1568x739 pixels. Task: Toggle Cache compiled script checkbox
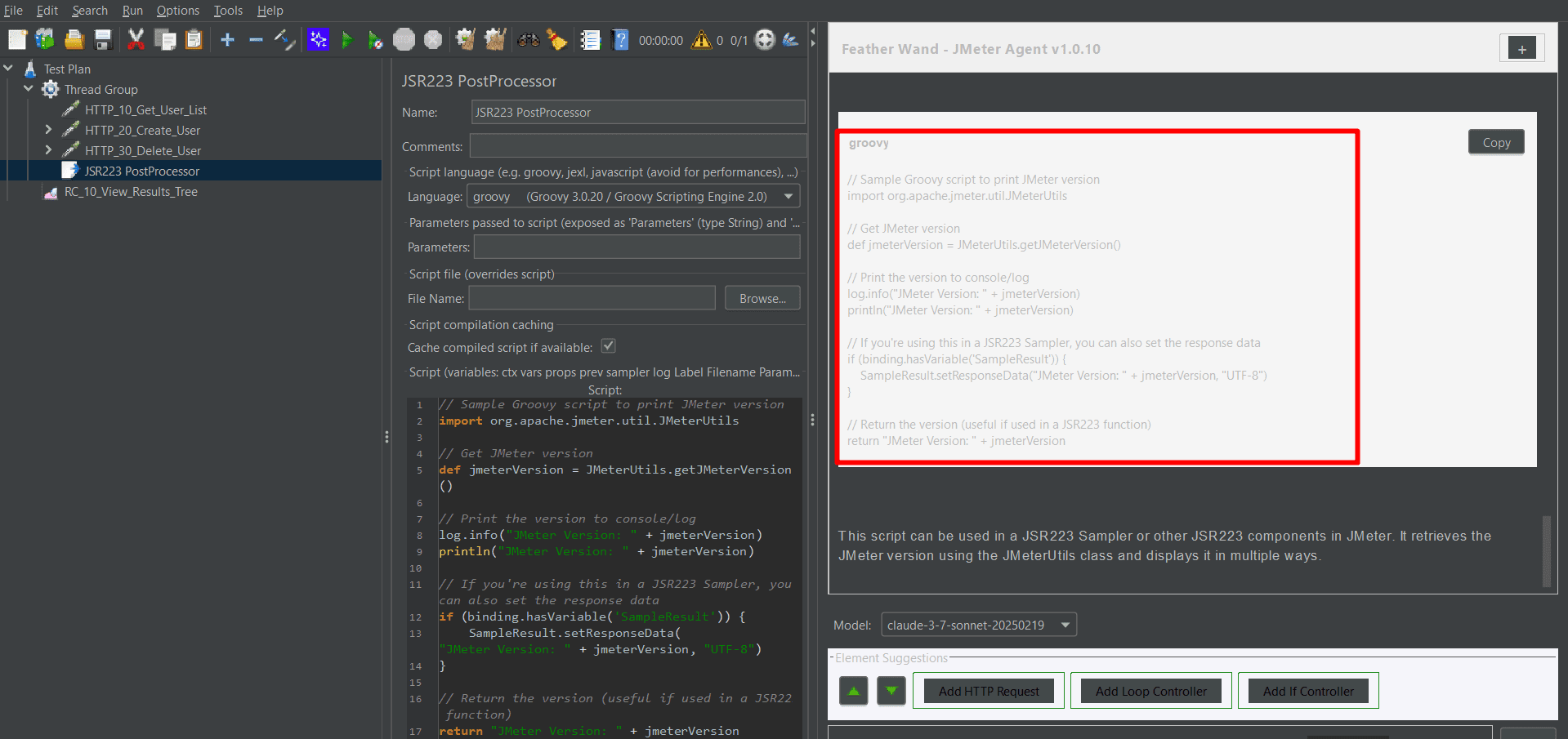[609, 346]
